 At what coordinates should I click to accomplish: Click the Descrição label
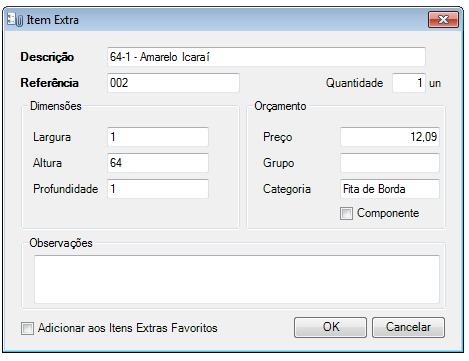pyautogui.click(x=47, y=57)
